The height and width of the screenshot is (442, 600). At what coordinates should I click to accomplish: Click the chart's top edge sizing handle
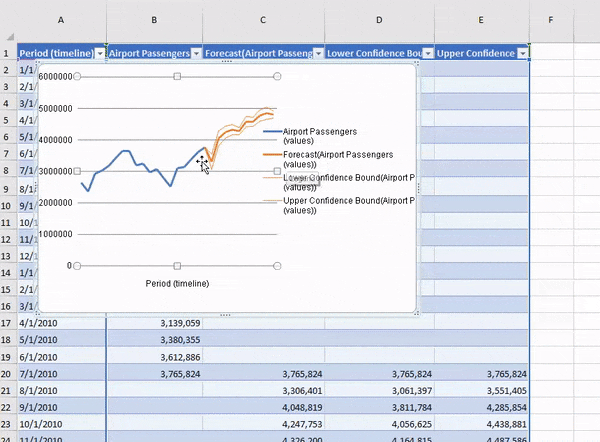coord(227,61)
